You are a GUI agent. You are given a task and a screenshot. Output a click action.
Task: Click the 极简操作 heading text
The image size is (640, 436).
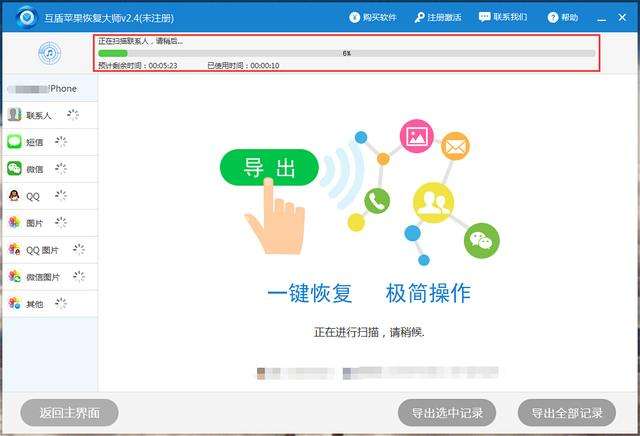click(x=428, y=293)
